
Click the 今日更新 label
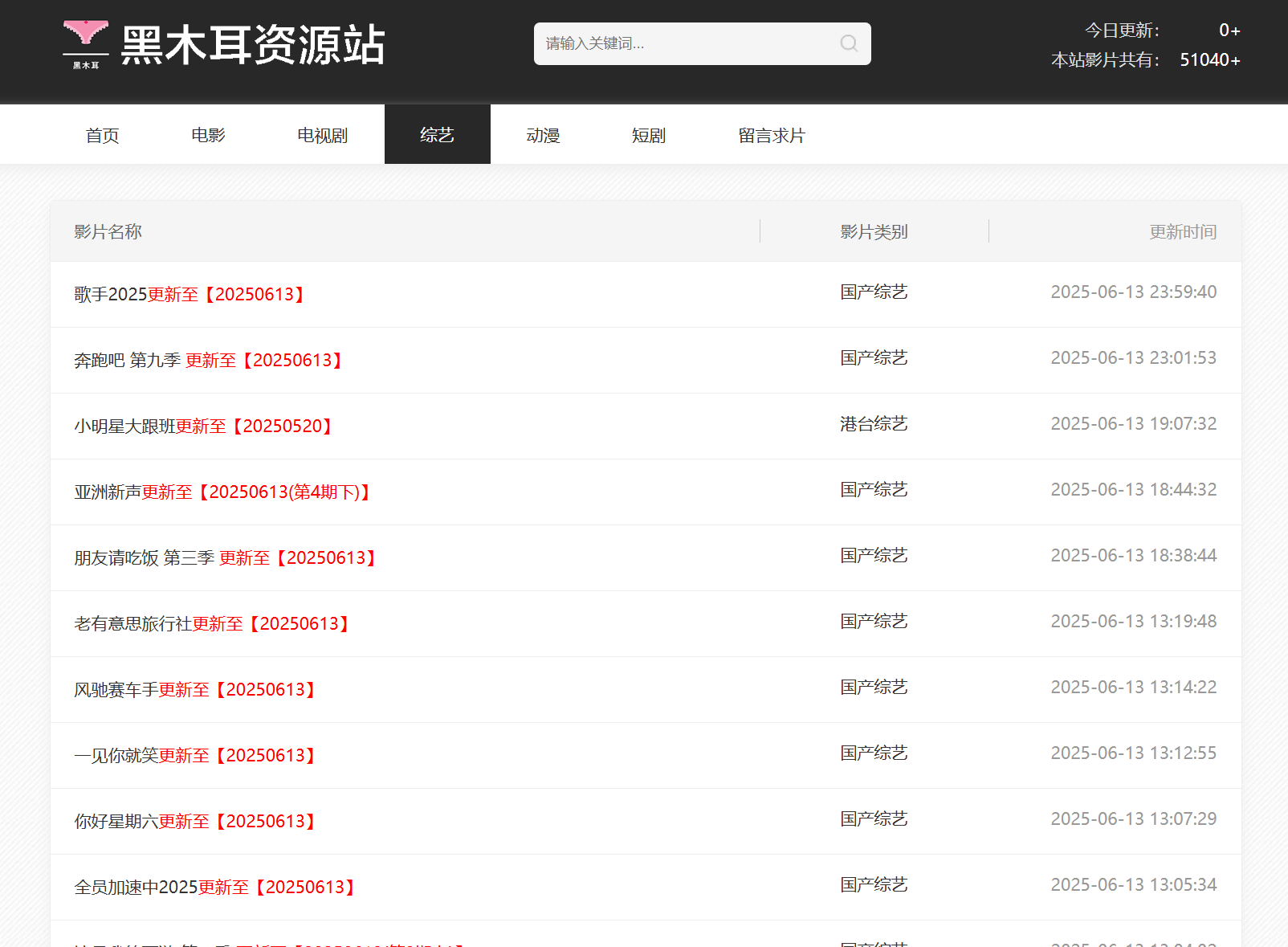click(x=1122, y=31)
